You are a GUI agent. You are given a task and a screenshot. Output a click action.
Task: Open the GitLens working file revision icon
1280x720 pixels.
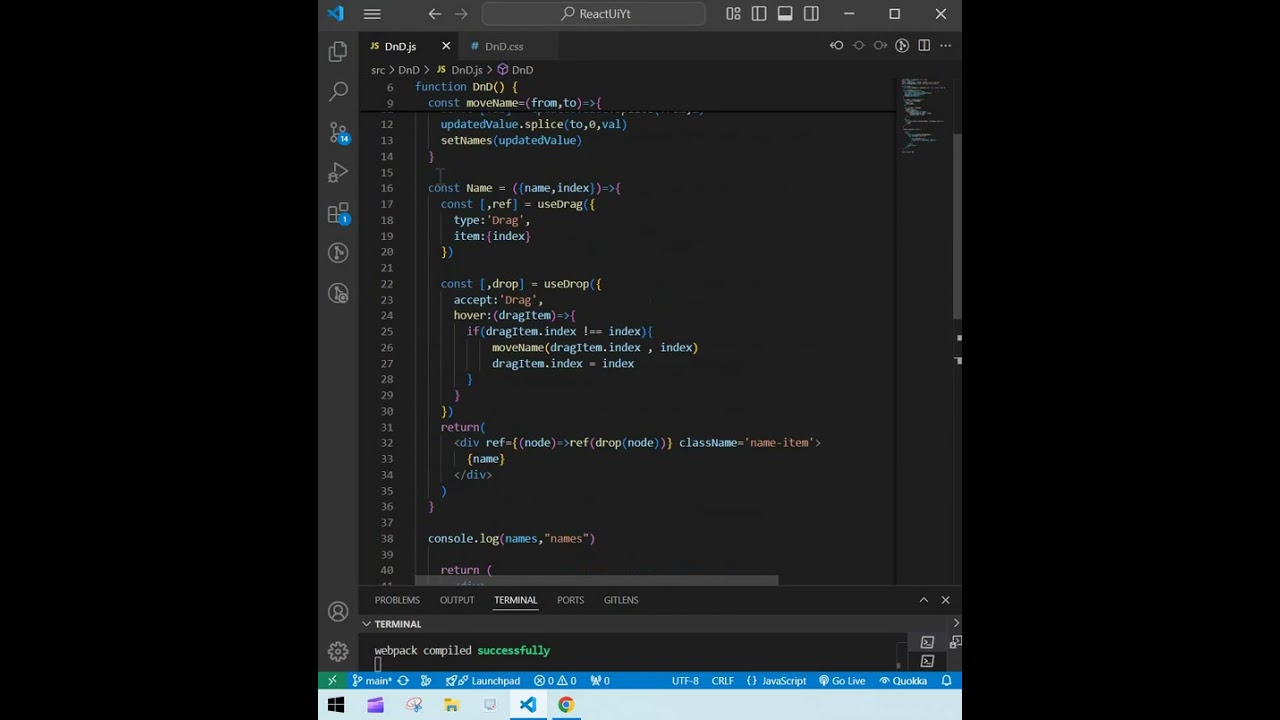pyautogui.click(x=858, y=46)
